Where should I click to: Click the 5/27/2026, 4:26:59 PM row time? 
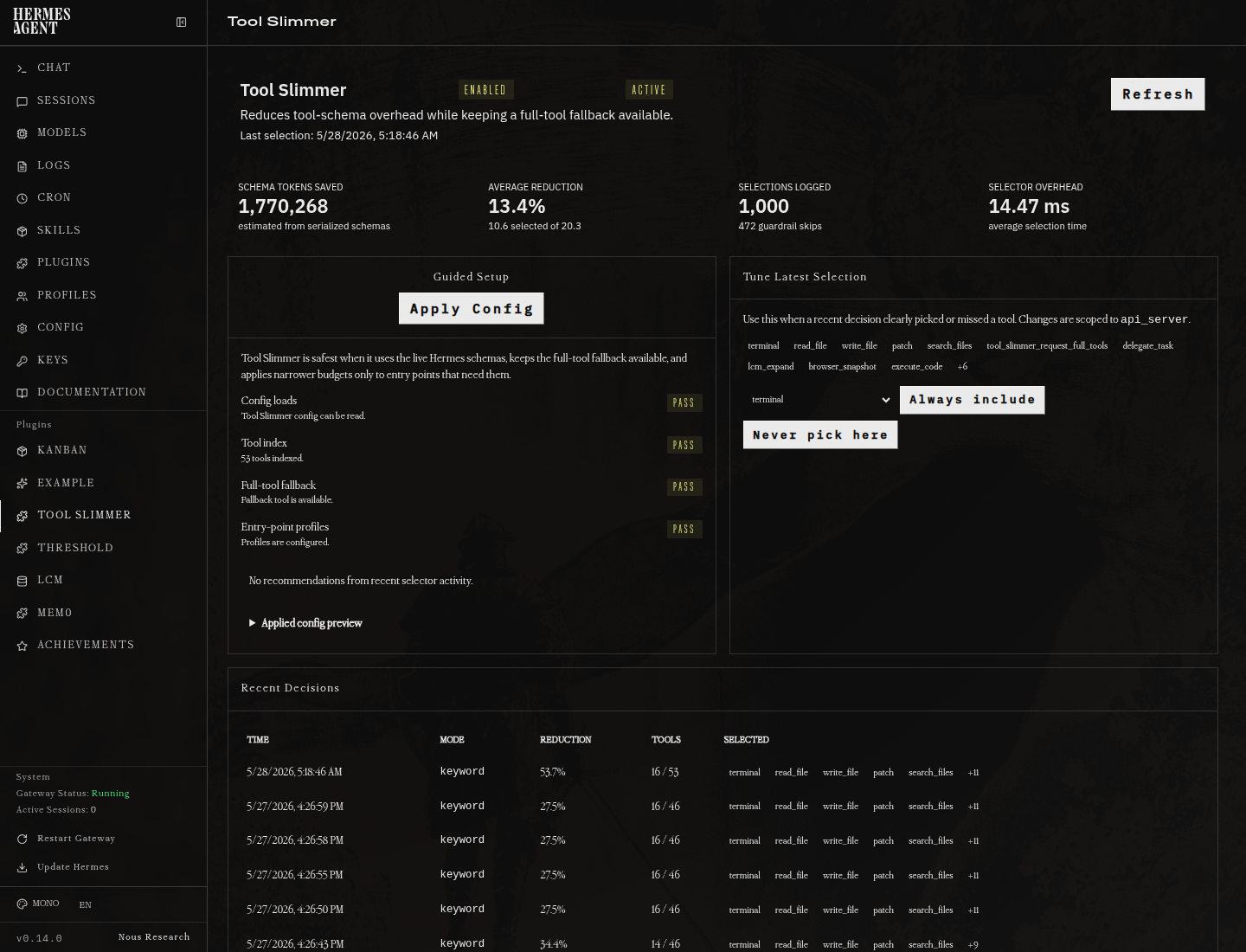pyautogui.click(x=295, y=807)
